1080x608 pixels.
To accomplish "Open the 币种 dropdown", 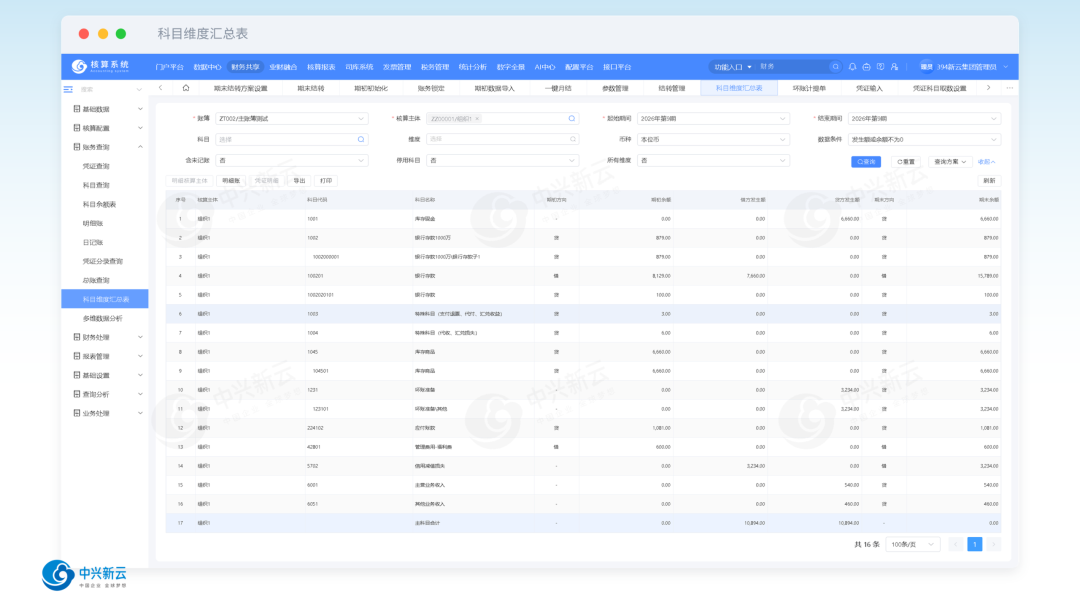I will click(713, 139).
